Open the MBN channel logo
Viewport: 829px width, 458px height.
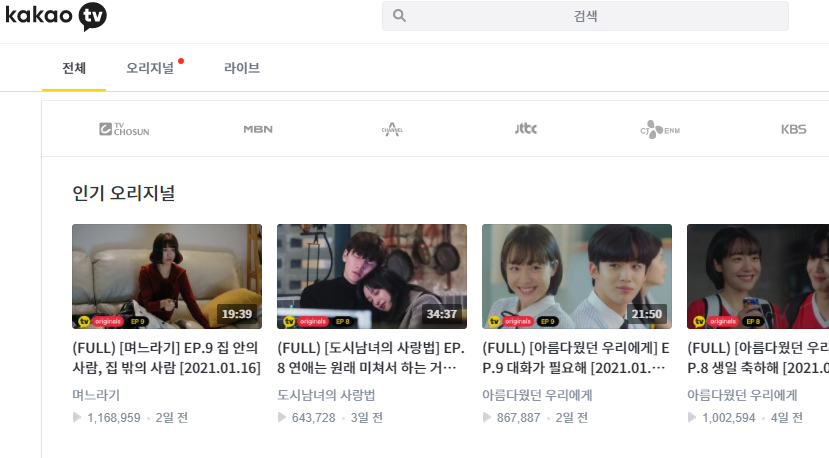point(258,129)
